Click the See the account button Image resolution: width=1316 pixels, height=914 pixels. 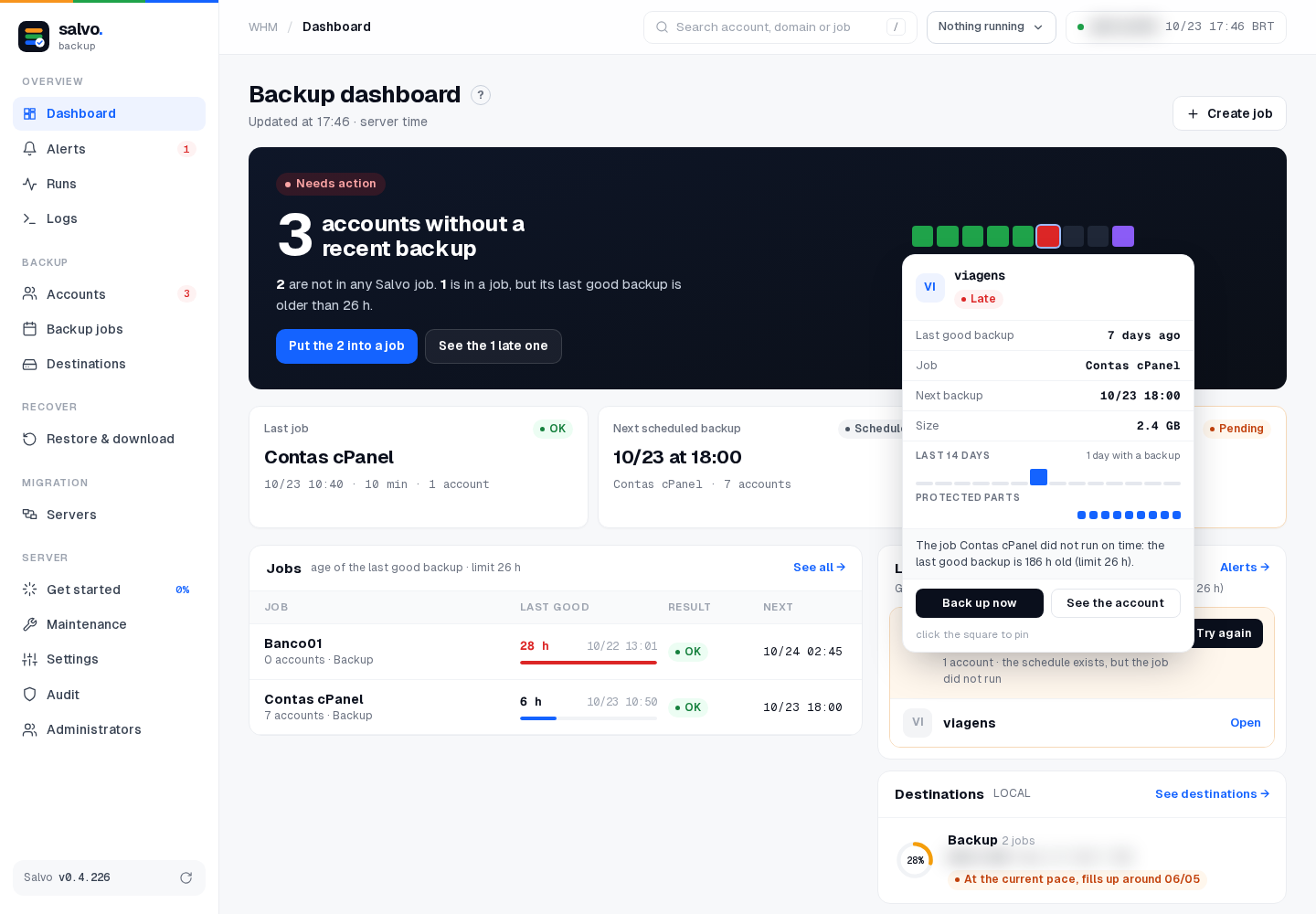(x=1115, y=603)
